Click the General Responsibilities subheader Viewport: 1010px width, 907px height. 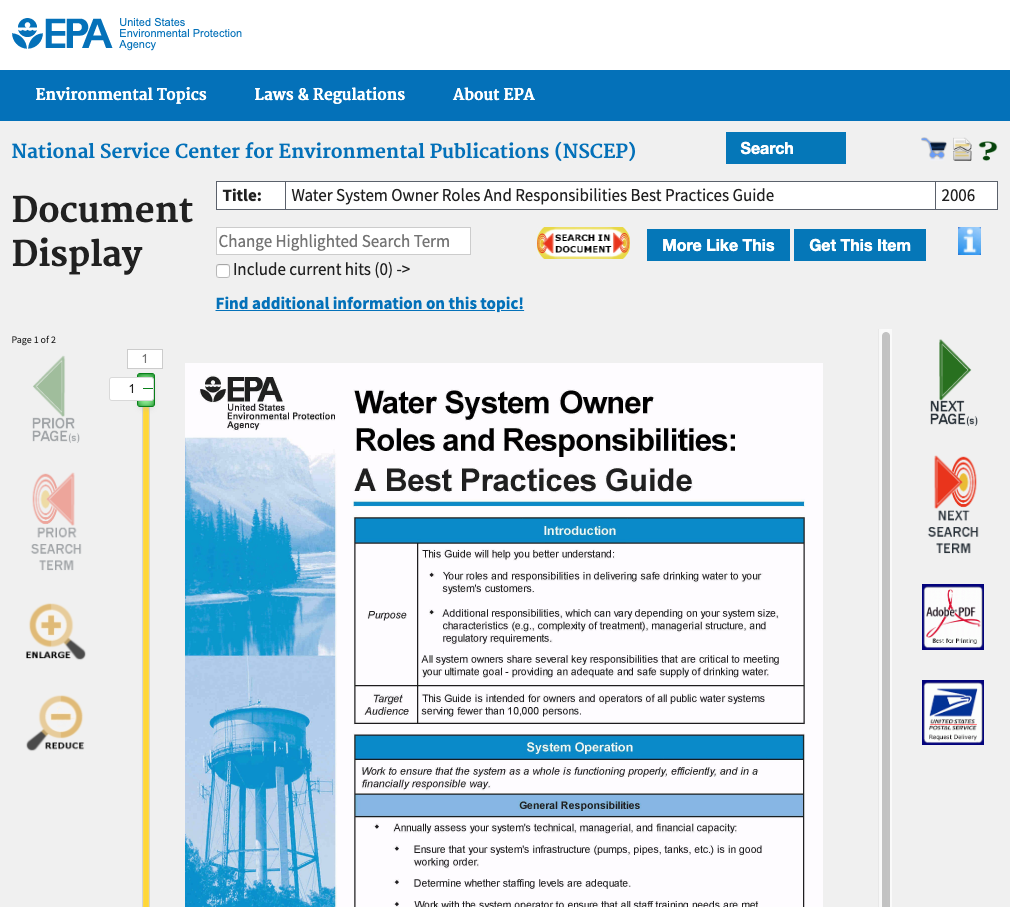579,805
